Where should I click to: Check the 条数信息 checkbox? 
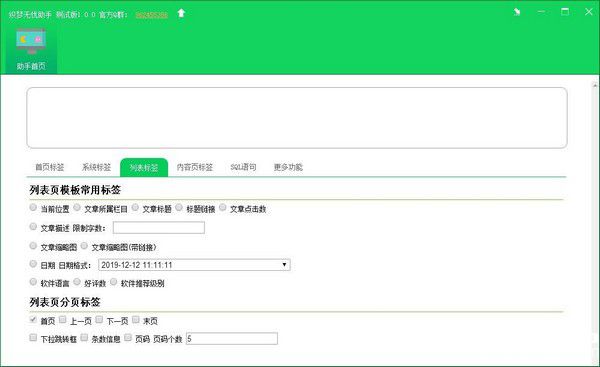[x=84, y=338]
